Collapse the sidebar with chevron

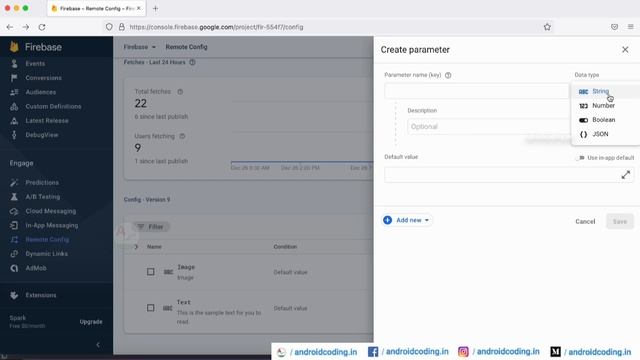coord(98,345)
